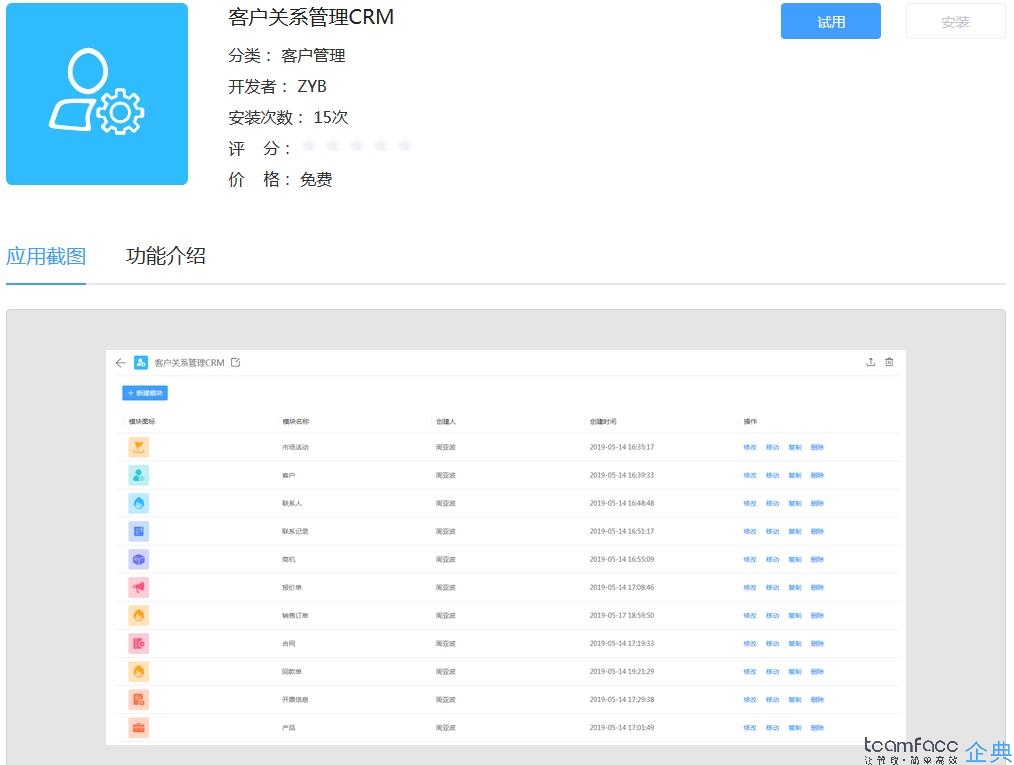Click 移动 in the 客户 row

(772, 475)
